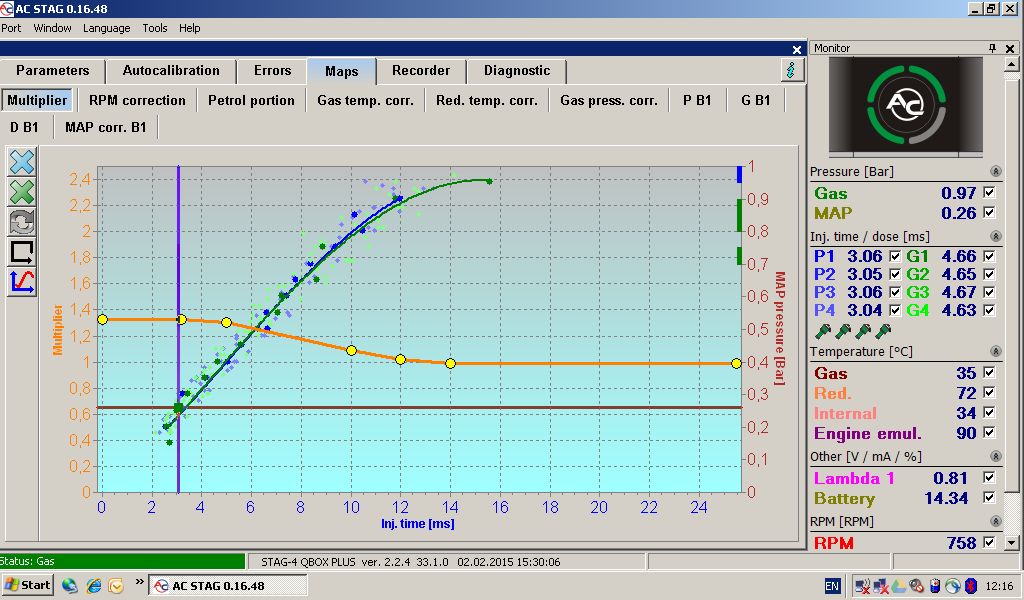
Task: Open the Tools menu
Action: tap(155, 28)
